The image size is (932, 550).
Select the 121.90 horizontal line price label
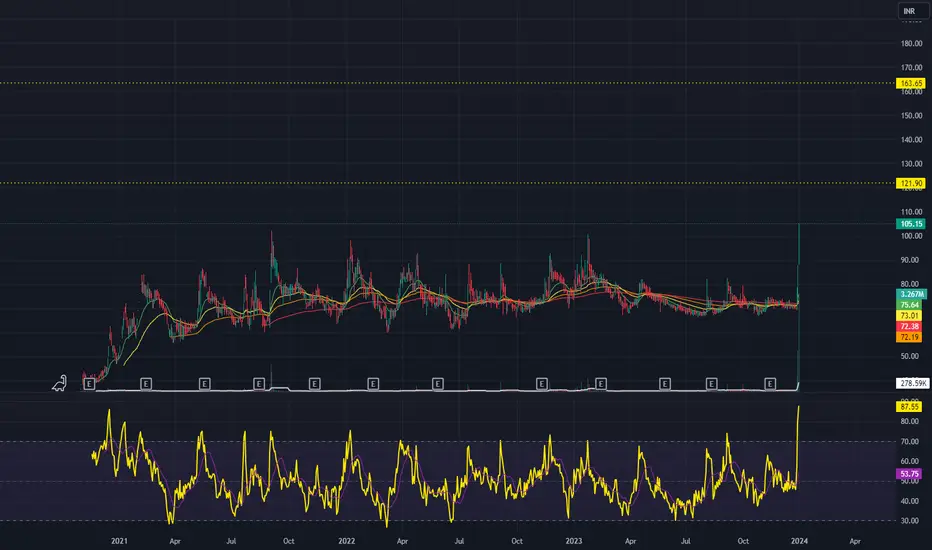tap(911, 183)
